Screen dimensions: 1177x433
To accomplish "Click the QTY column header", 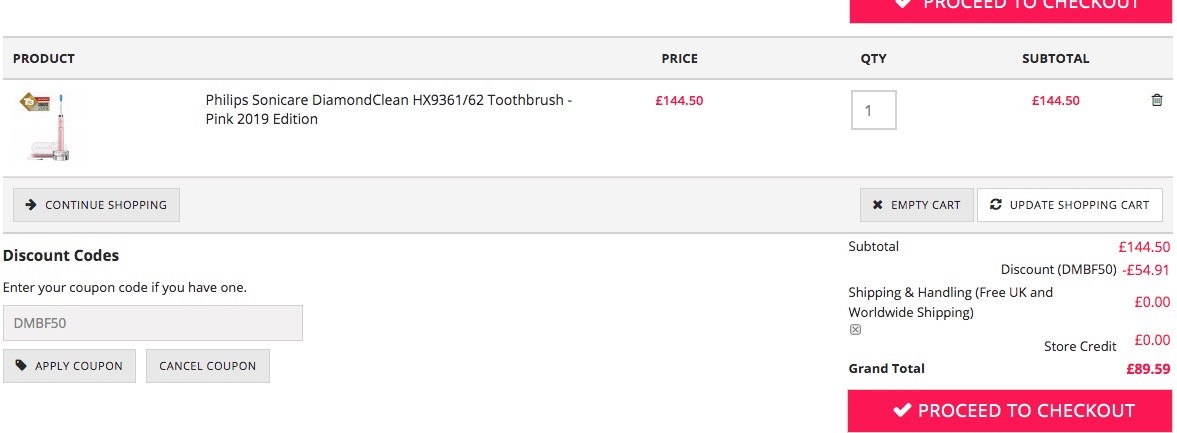I will (x=874, y=59).
